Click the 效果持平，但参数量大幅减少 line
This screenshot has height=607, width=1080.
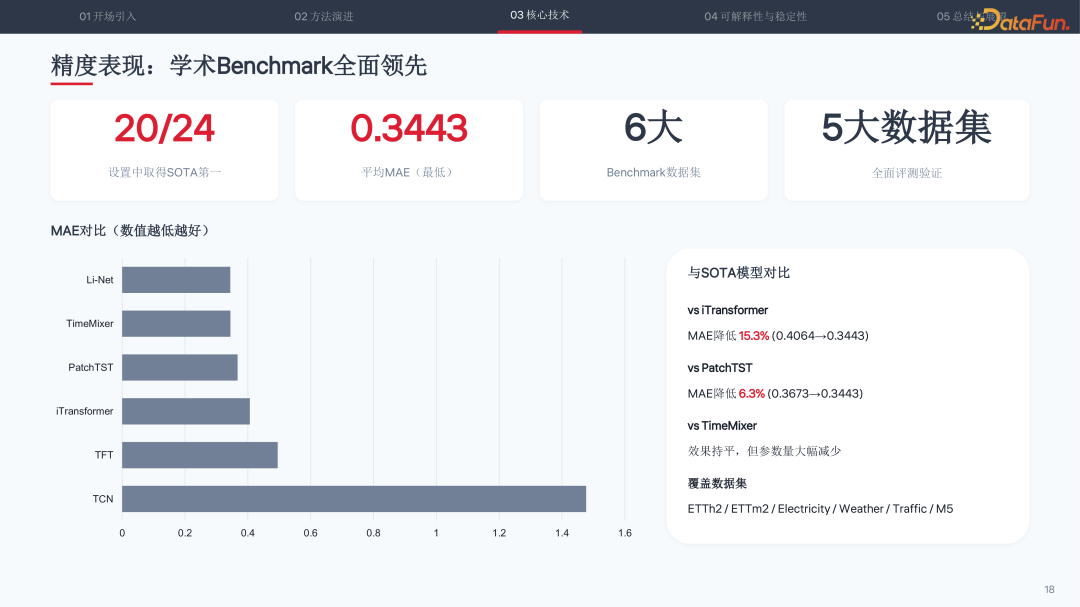765,451
